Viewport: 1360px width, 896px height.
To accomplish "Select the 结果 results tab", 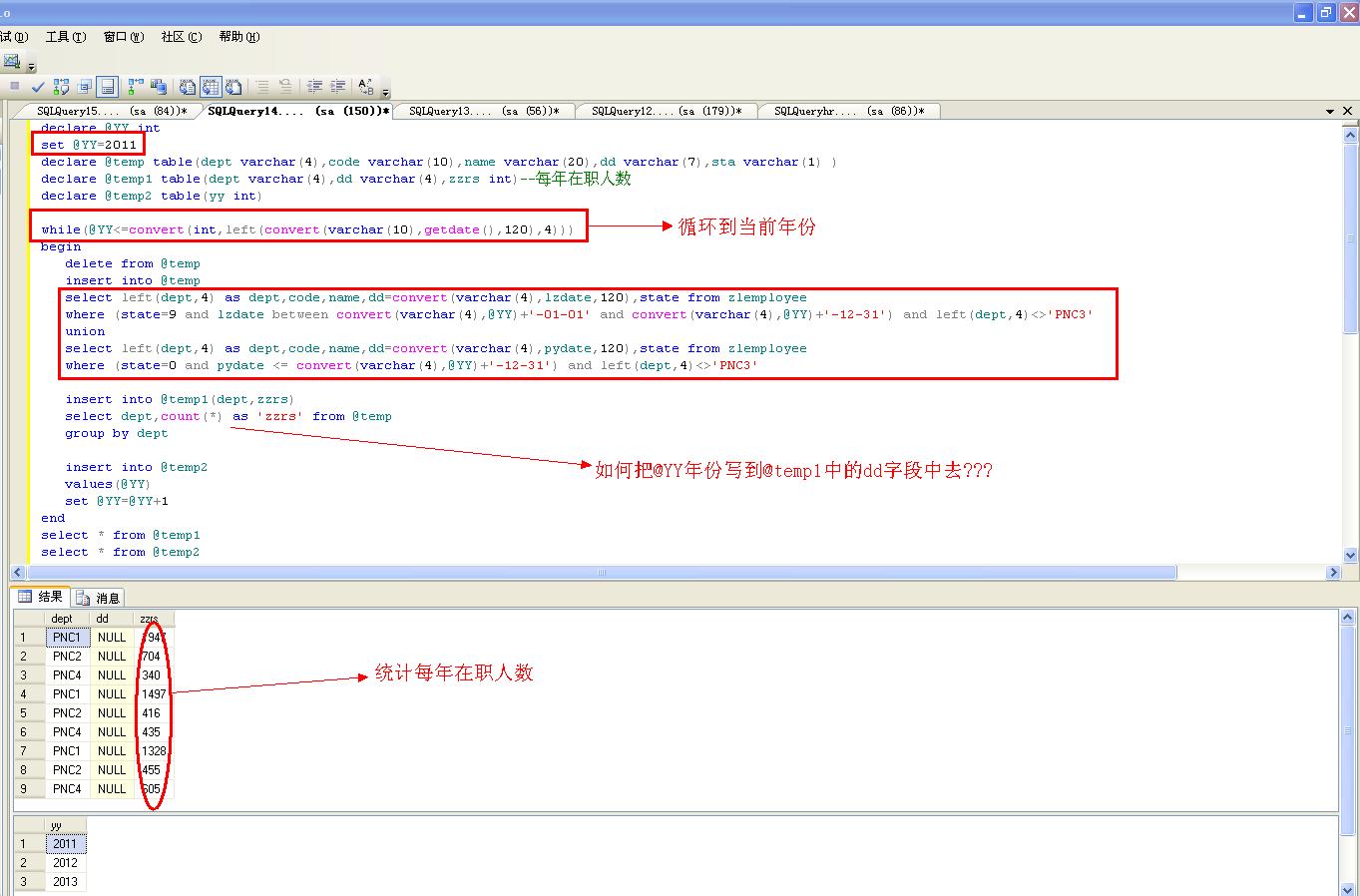I will [41, 597].
